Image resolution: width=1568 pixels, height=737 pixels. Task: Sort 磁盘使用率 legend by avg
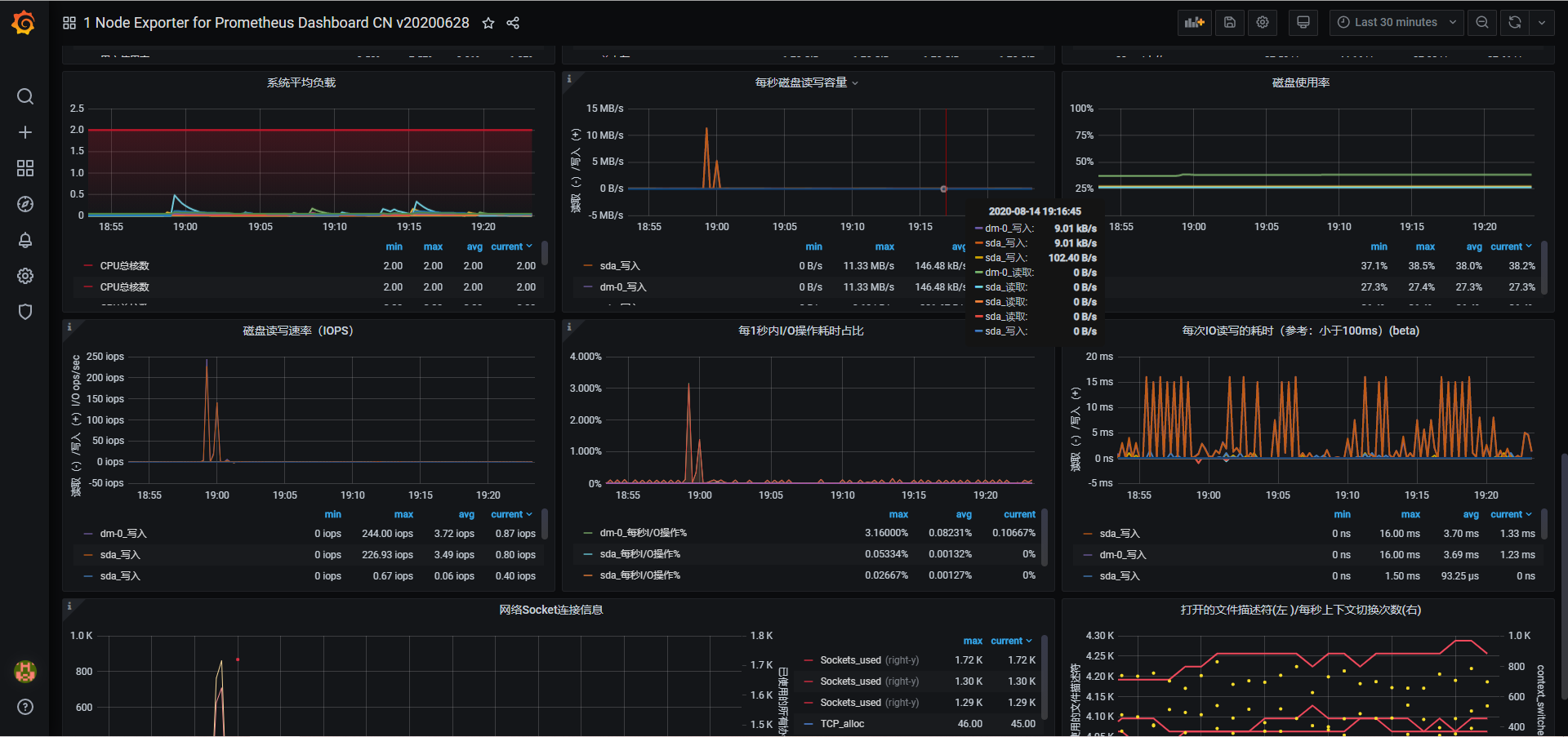tap(1474, 246)
